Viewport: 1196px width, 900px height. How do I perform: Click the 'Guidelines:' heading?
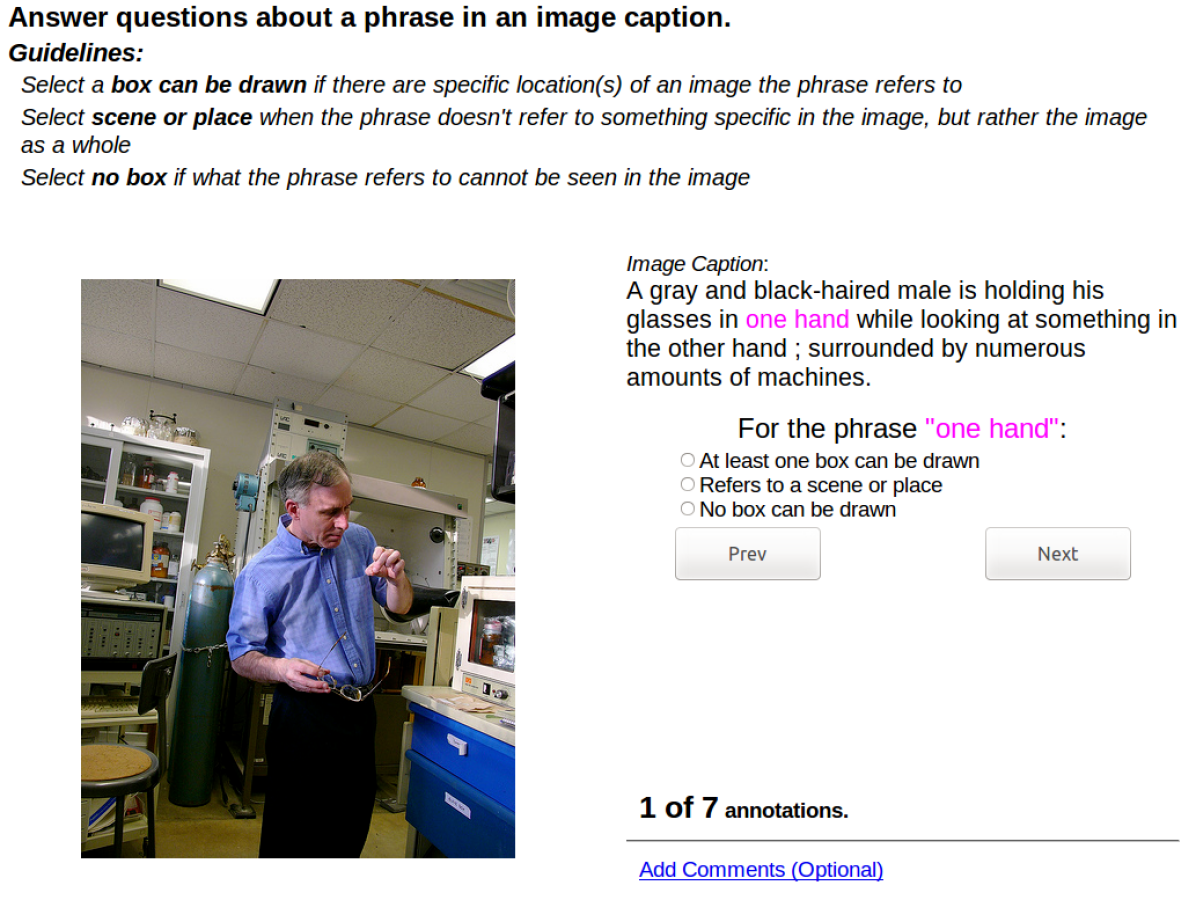[x=76, y=53]
